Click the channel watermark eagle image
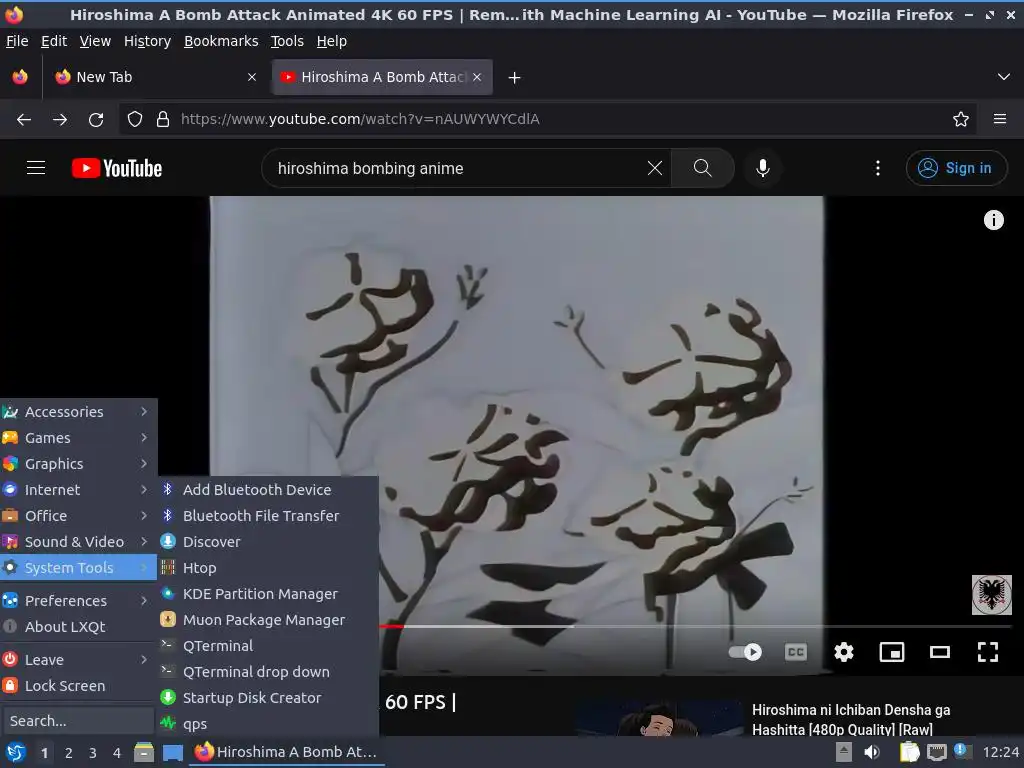1024x768 pixels. tap(991, 594)
